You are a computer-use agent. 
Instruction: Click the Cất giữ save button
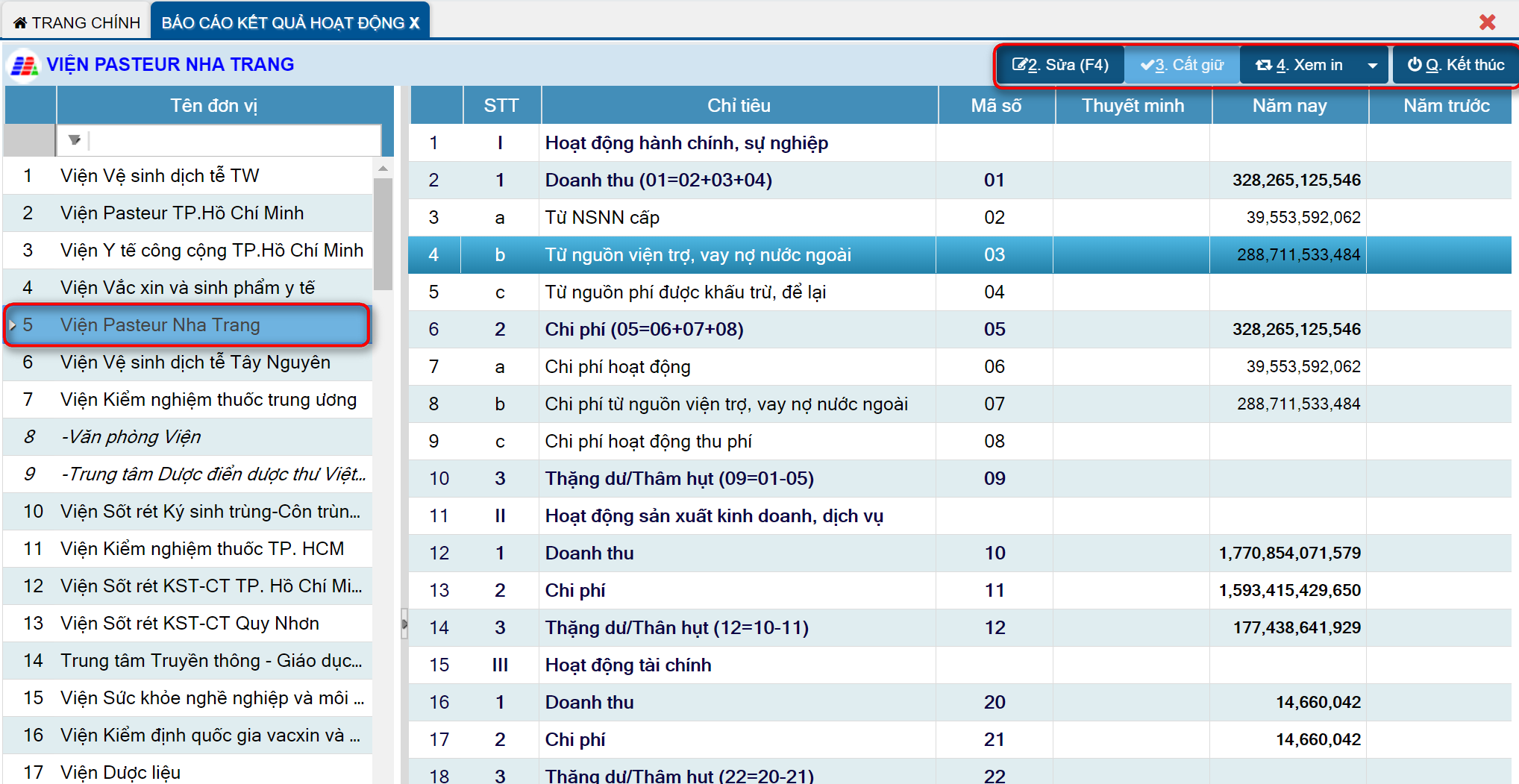click(x=1182, y=65)
